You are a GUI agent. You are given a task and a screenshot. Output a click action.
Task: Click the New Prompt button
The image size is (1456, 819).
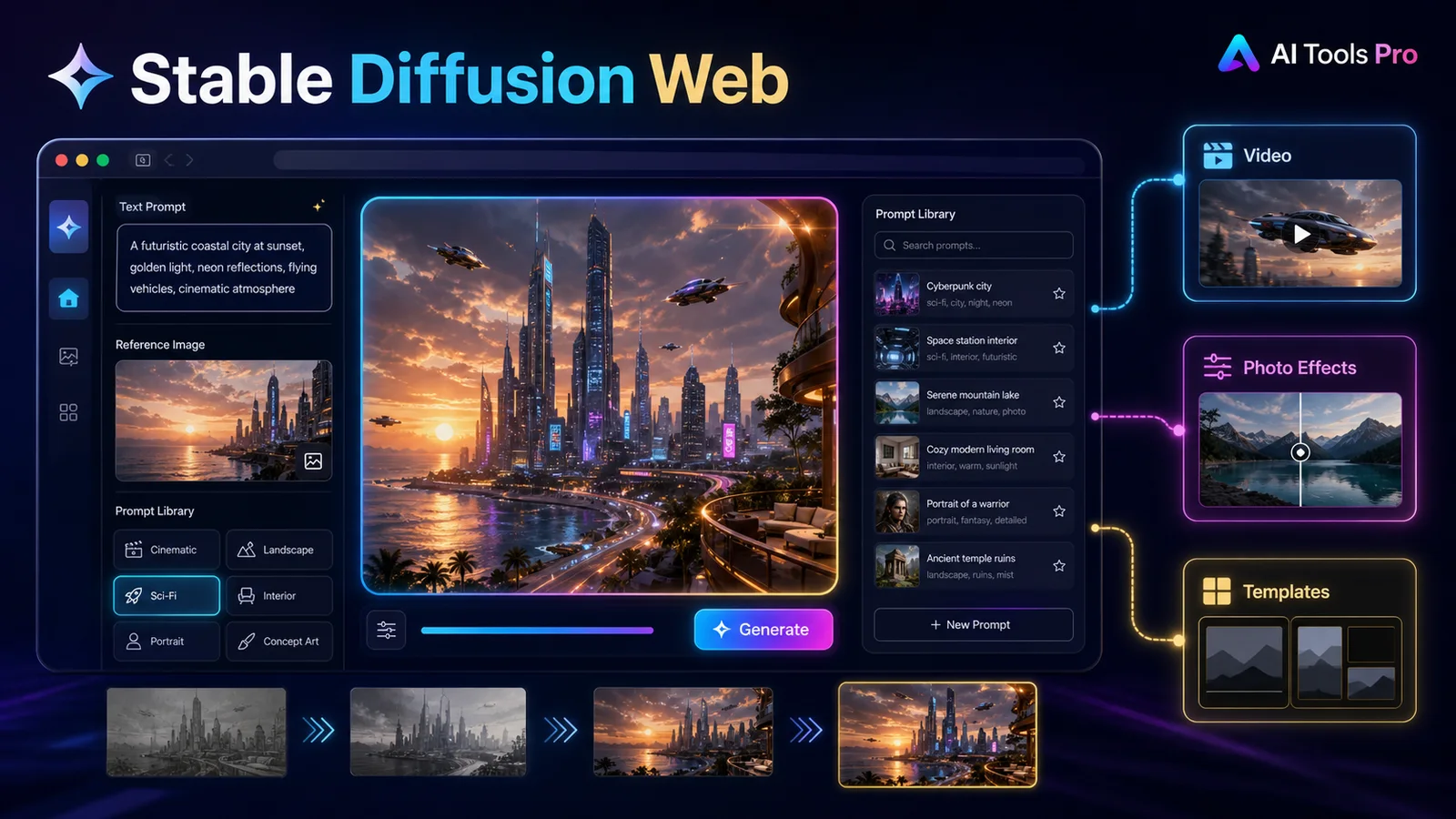point(974,624)
